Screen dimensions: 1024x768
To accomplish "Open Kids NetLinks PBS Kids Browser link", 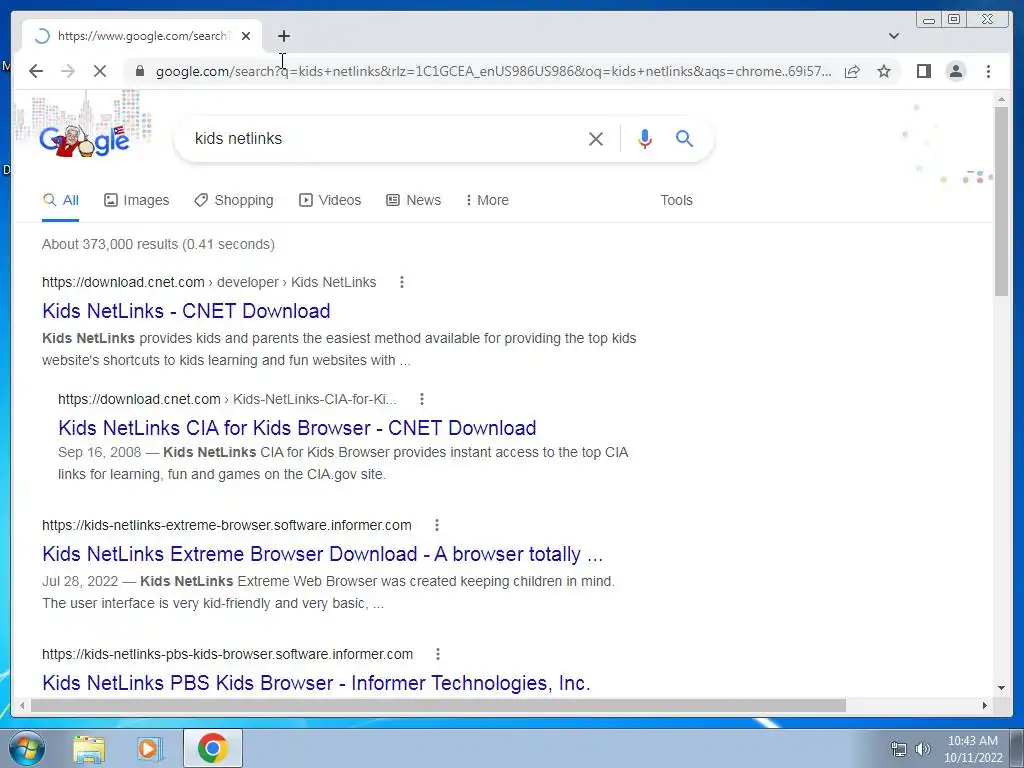I will click(x=316, y=682).
